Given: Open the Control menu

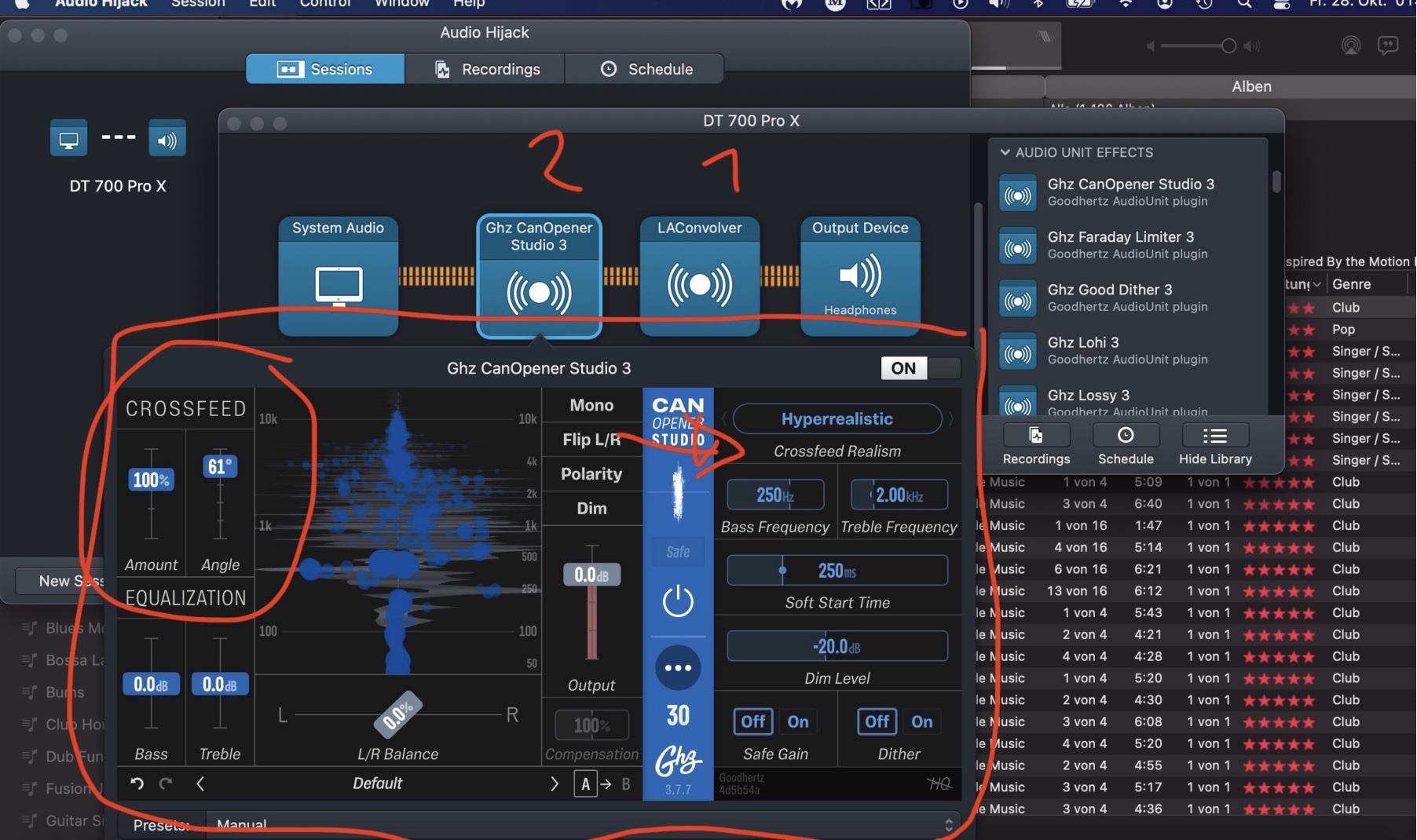Looking at the screenshot, I should [x=325, y=4].
